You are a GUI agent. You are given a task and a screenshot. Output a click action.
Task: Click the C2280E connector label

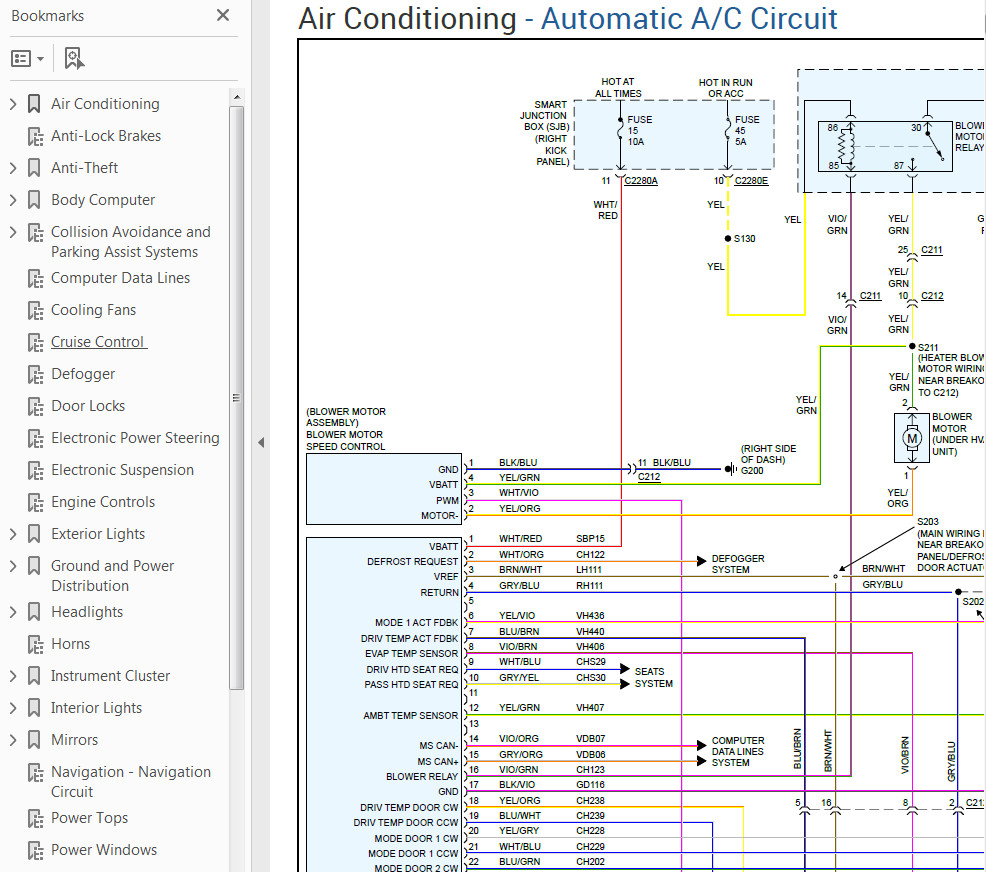(x=751, y=181)
